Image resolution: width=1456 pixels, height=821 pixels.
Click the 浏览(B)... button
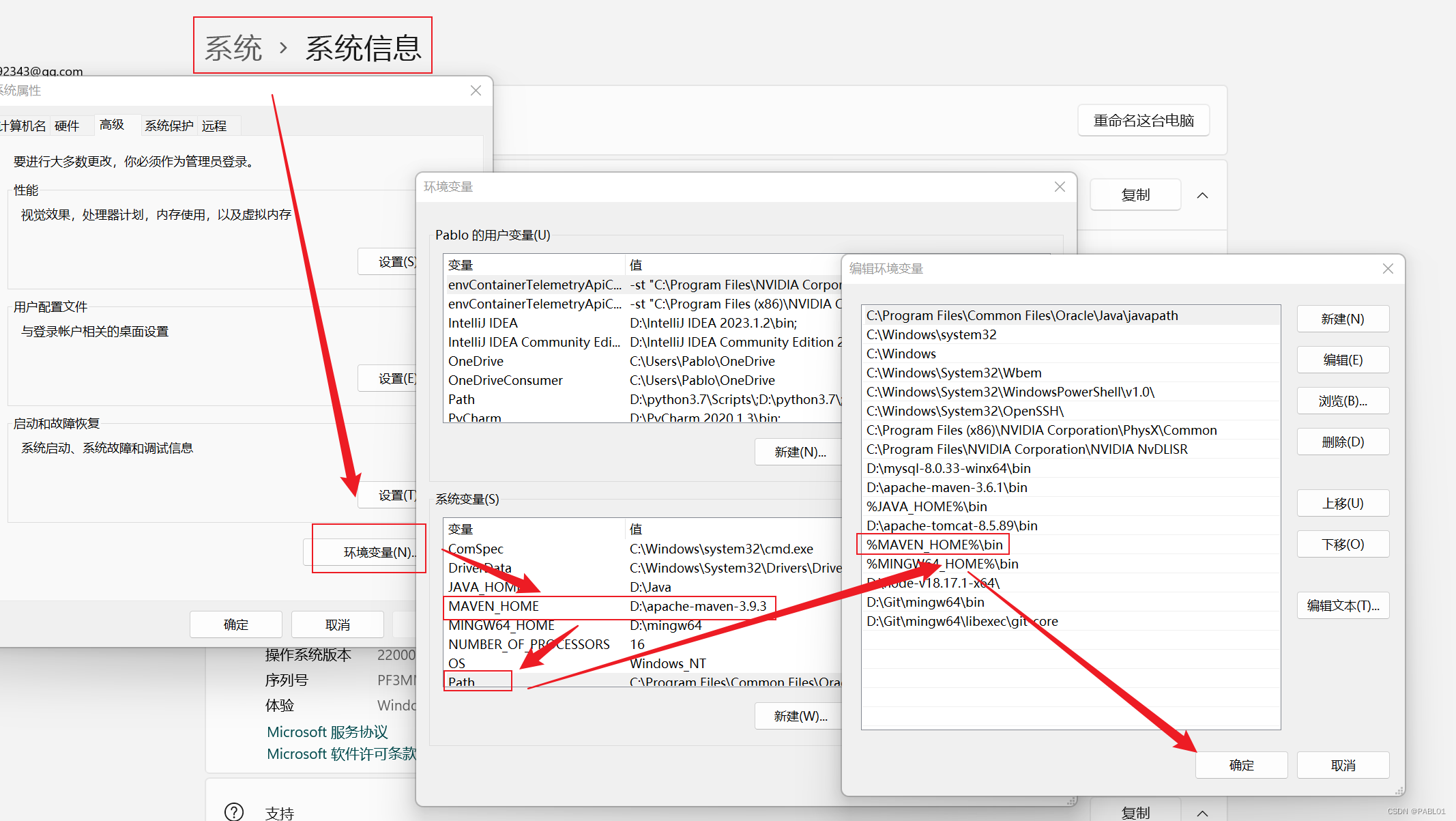tap(1342, 401)
